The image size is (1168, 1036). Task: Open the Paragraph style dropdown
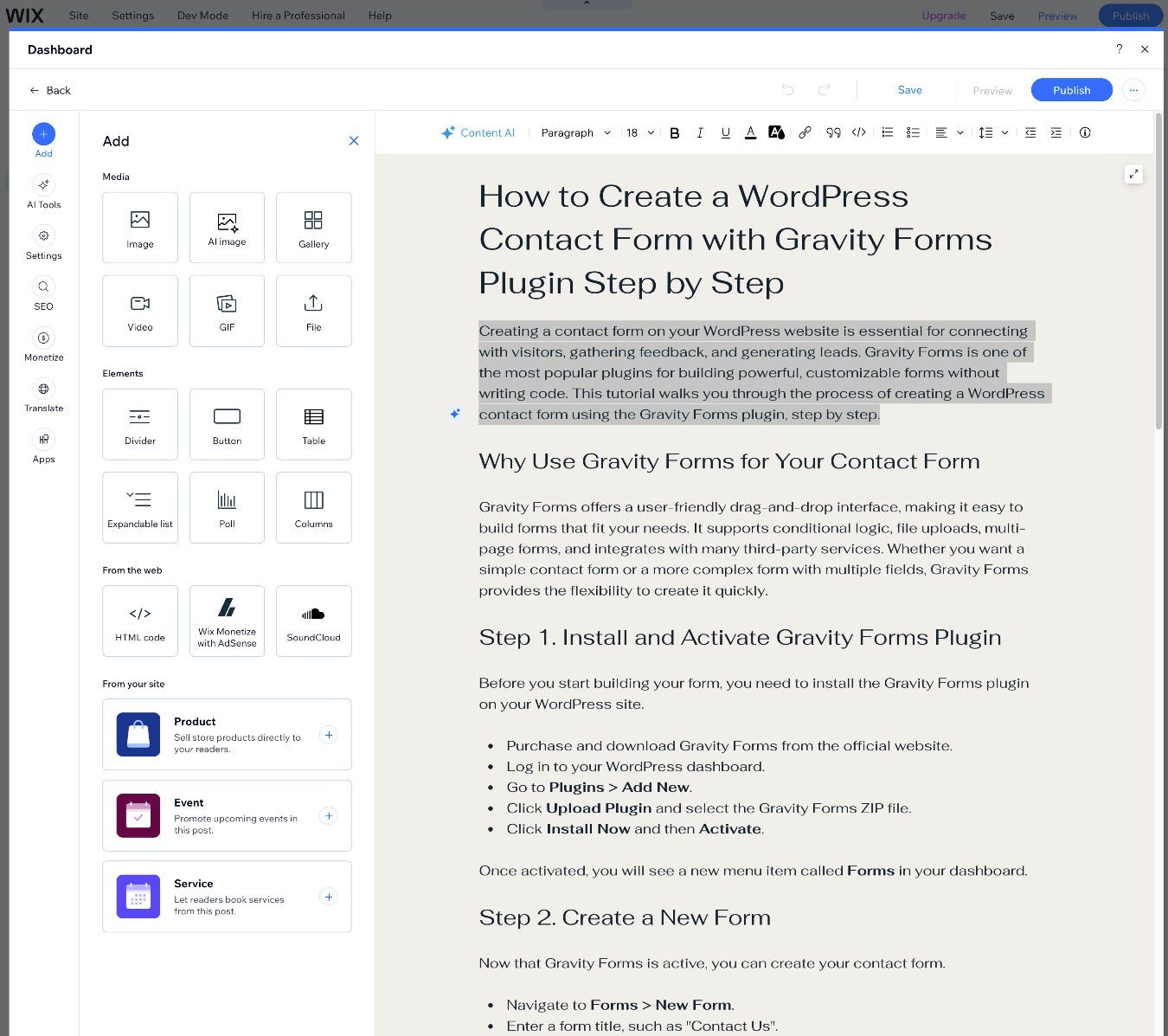[574, 132]
